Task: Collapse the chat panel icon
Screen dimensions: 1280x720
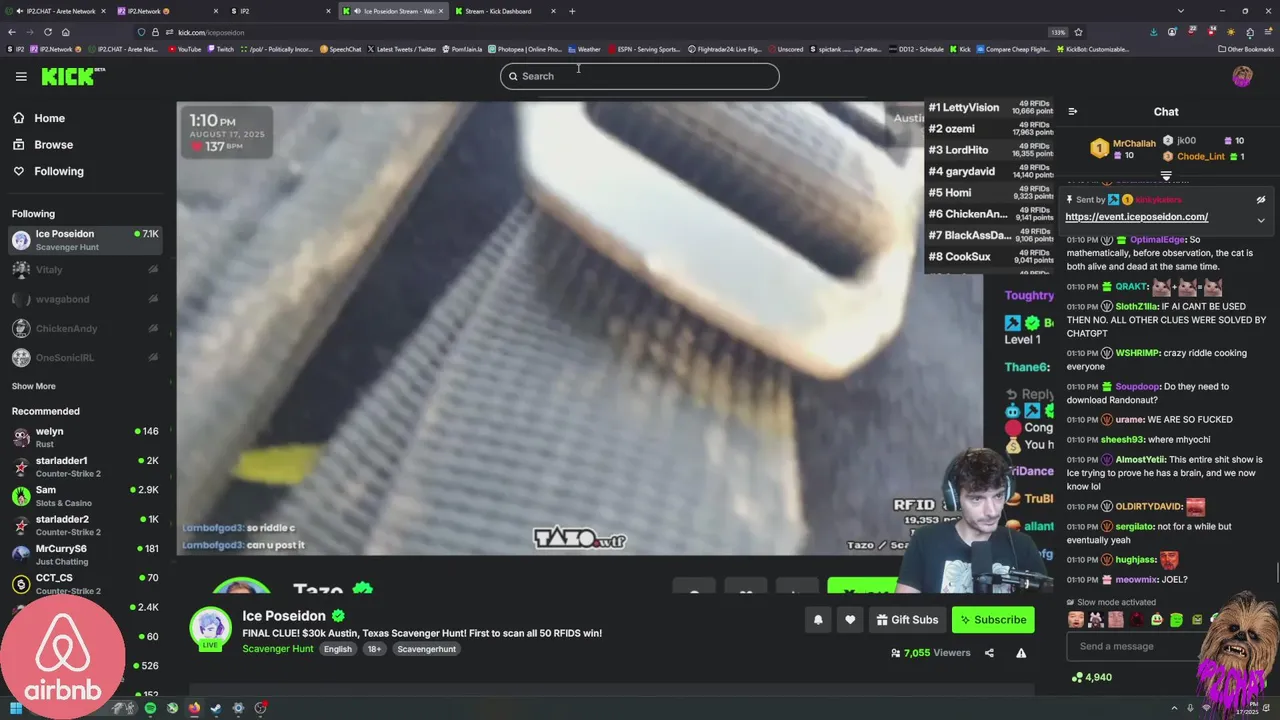Action: (x=1072, y=112)
